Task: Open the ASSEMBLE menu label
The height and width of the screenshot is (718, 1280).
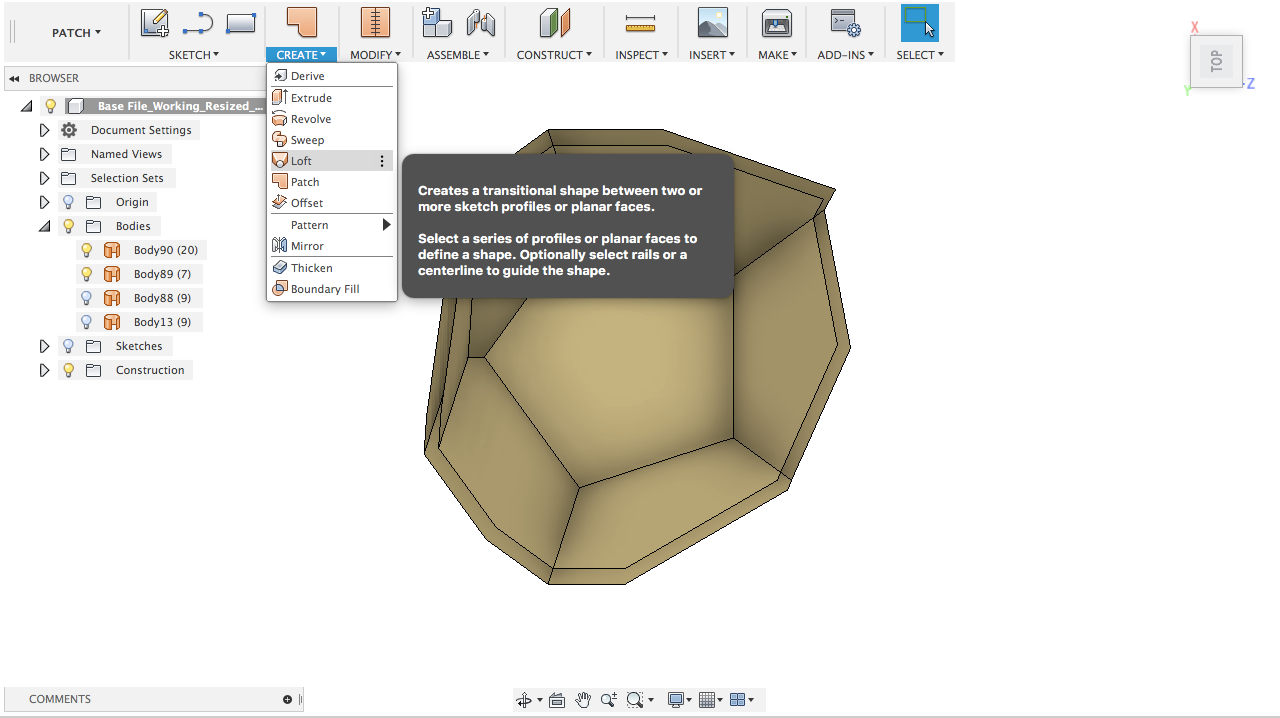Action: pyautogui.click(x=458, y=55)
